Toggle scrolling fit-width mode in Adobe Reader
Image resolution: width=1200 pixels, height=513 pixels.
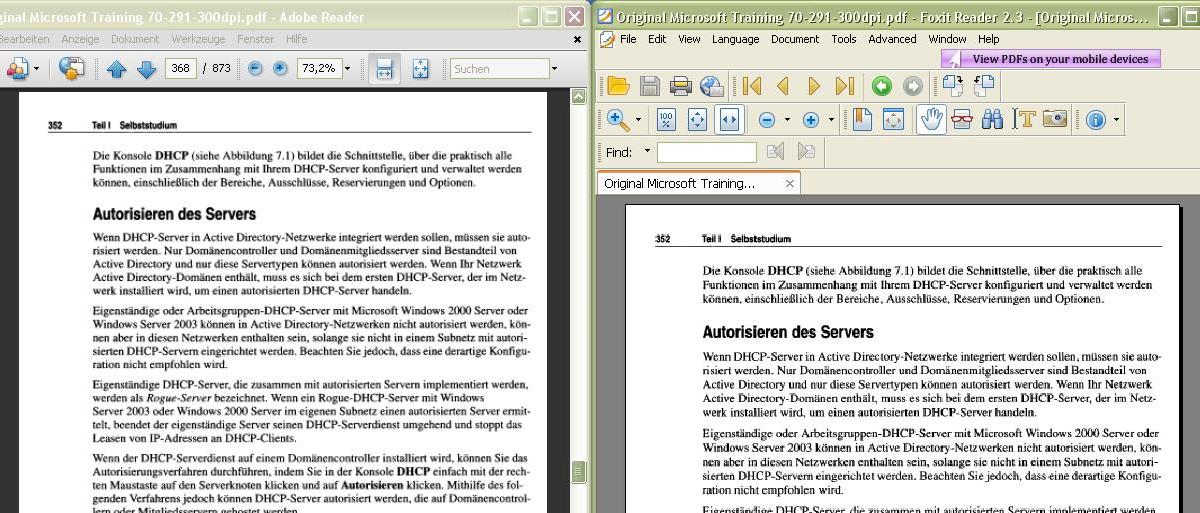(x=385, y=68)
